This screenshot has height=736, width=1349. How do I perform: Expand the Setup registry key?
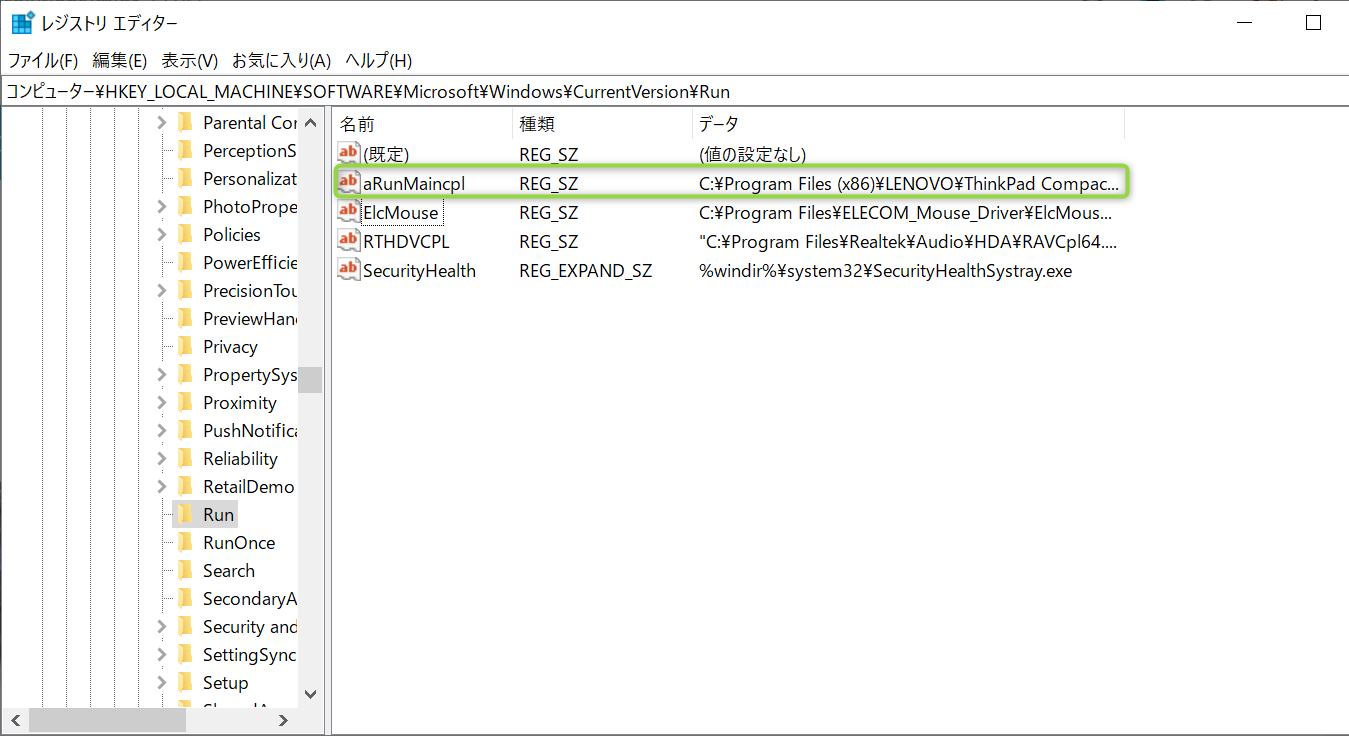pos(162,683)
